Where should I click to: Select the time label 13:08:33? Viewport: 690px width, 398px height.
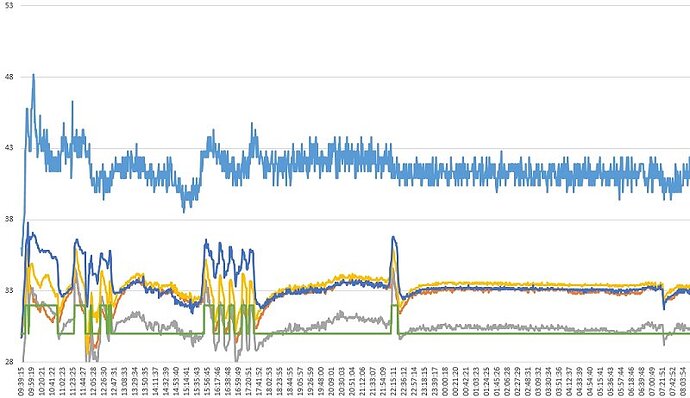coord(125,382)
